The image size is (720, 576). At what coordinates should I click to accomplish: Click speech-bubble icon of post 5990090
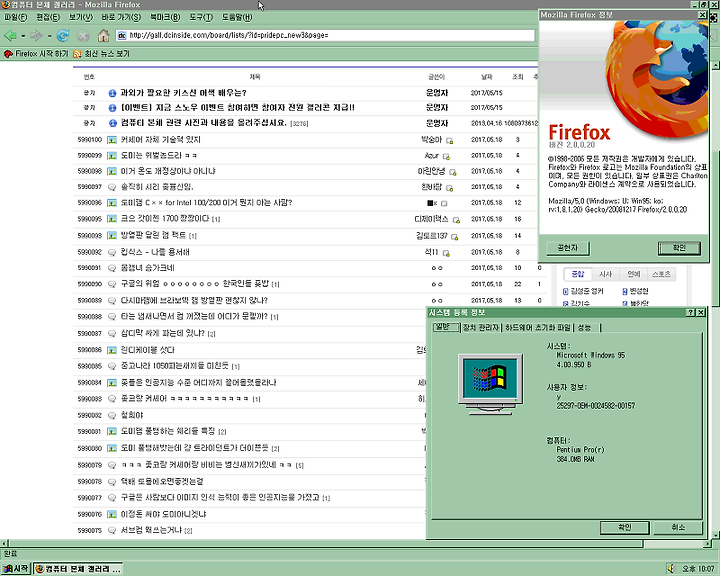point(112,284)
